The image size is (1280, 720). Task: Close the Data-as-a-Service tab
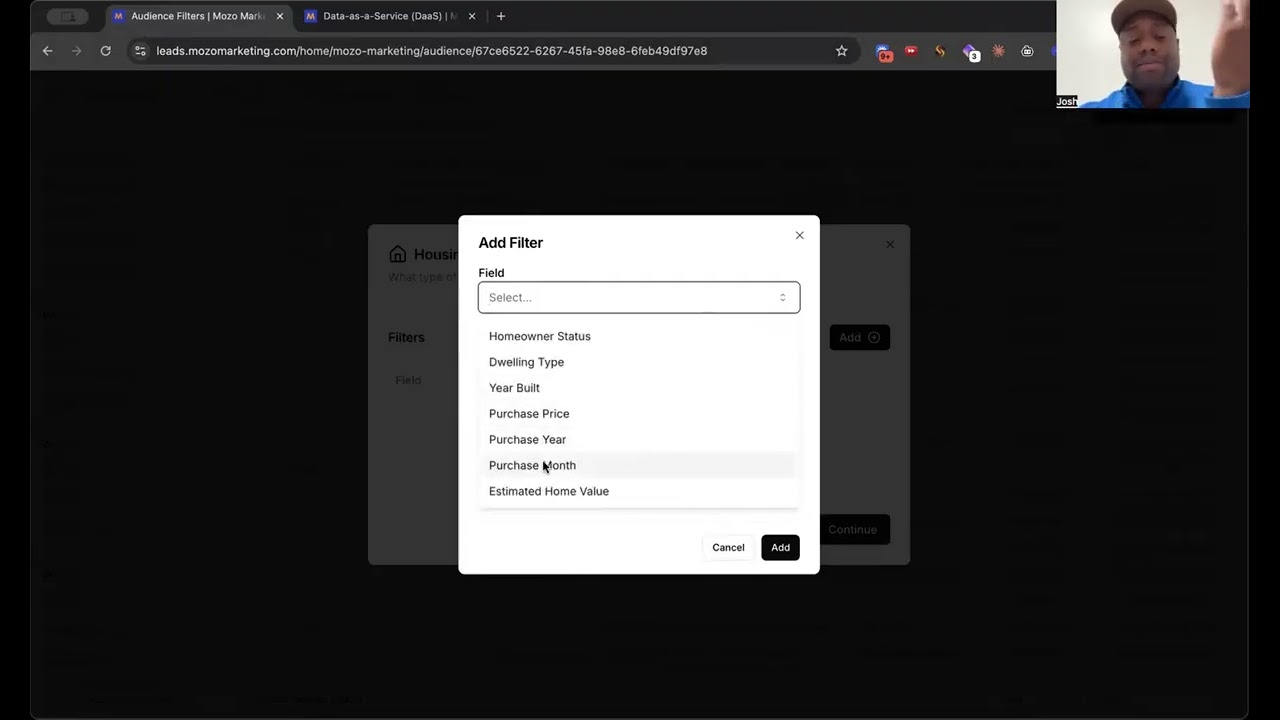(x=472, y=16)
